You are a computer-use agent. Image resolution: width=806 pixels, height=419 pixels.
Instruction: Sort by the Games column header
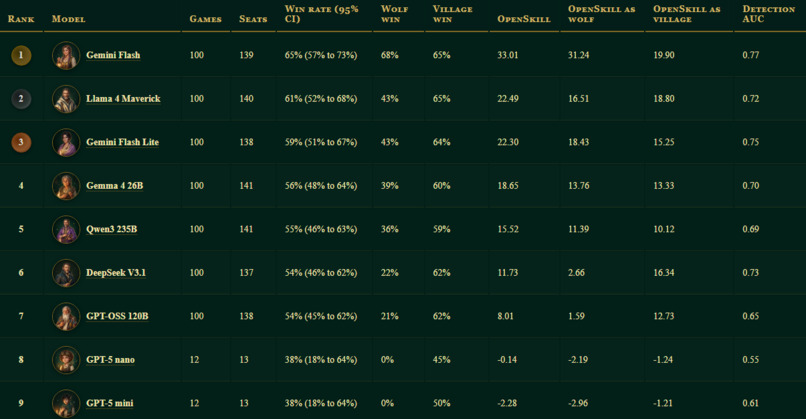pyautogui.click(x=205, y=19)
